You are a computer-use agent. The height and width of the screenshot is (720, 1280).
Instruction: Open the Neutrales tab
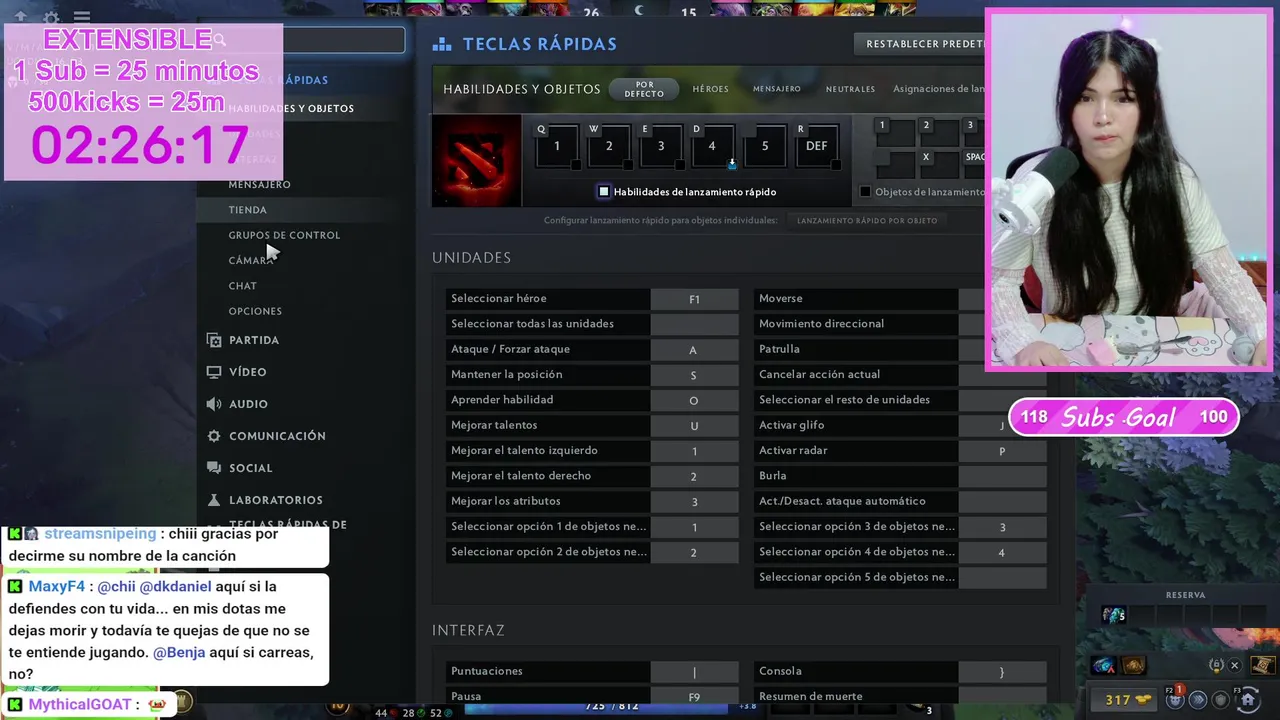click(x=850, y=89)
